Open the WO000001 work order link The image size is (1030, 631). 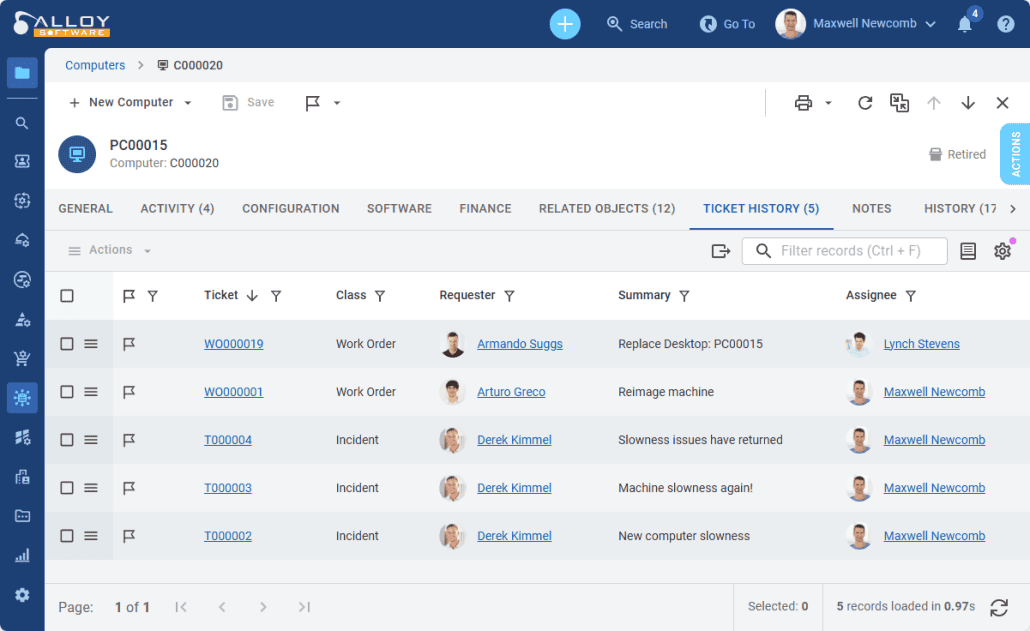click(x=233, y=391)
